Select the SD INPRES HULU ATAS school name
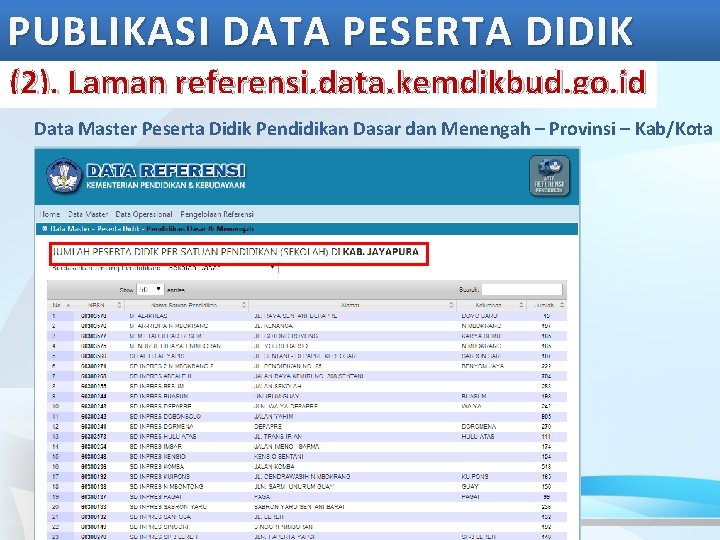 click(163, 437)
